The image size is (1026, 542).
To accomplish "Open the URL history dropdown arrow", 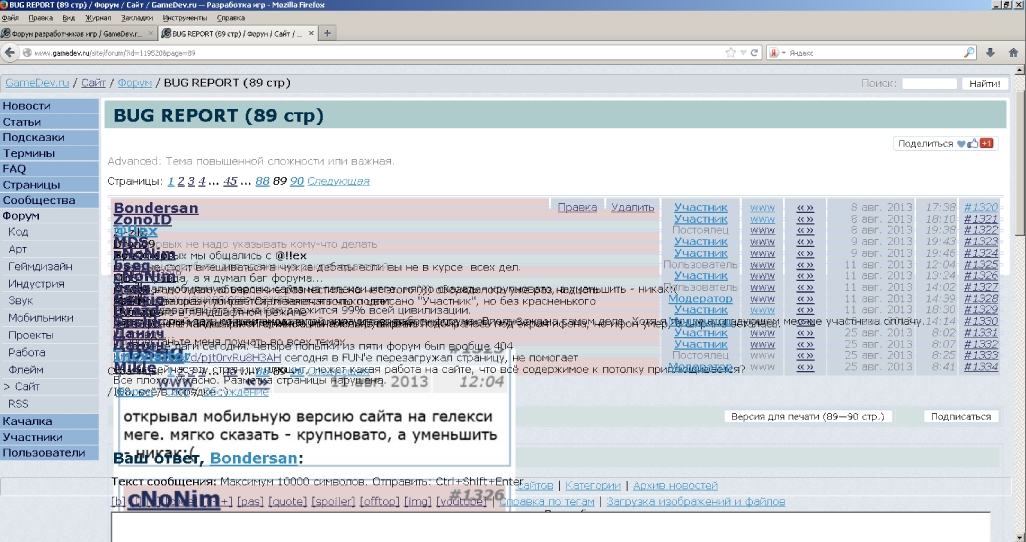I will click(x=743, y=52).
